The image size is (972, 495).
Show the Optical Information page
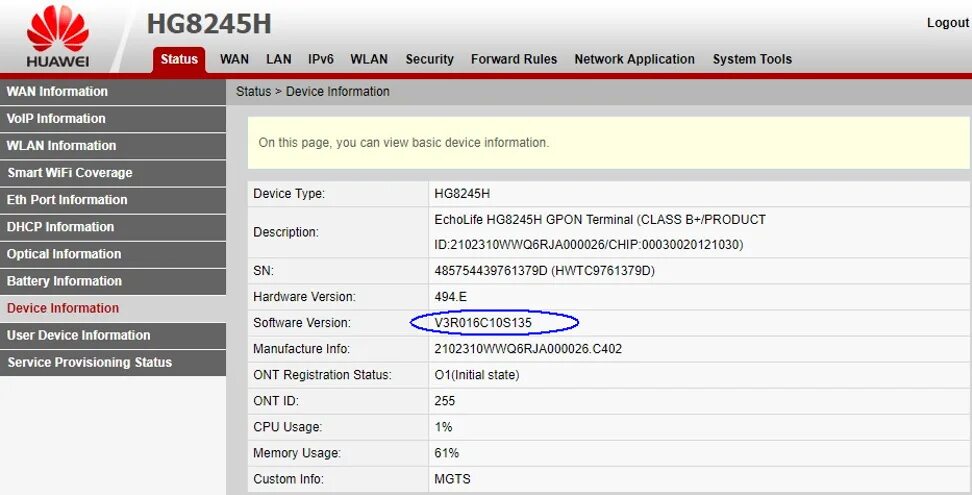pos(113,254)
